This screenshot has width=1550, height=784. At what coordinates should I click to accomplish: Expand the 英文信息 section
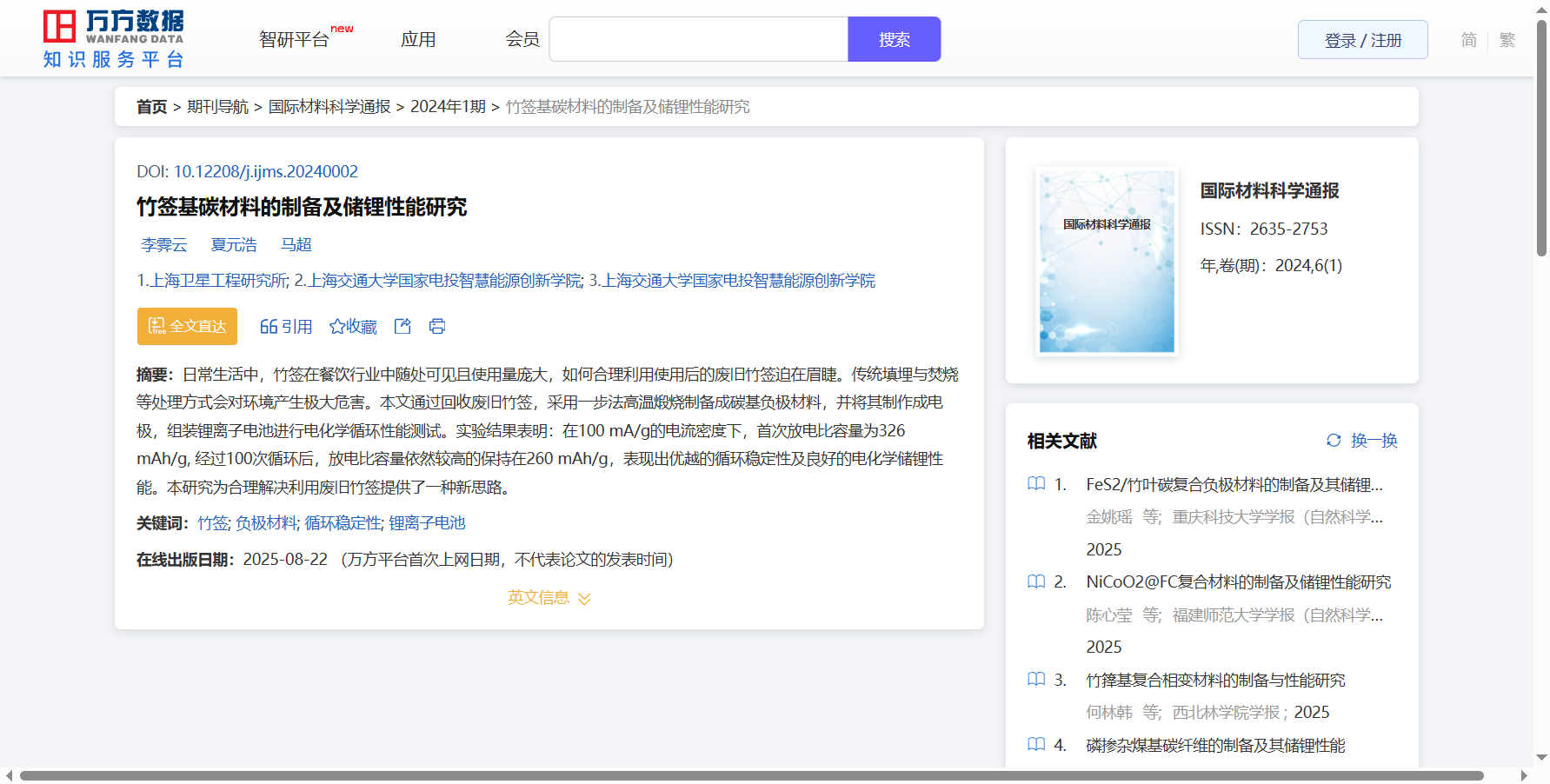point(549,598)
